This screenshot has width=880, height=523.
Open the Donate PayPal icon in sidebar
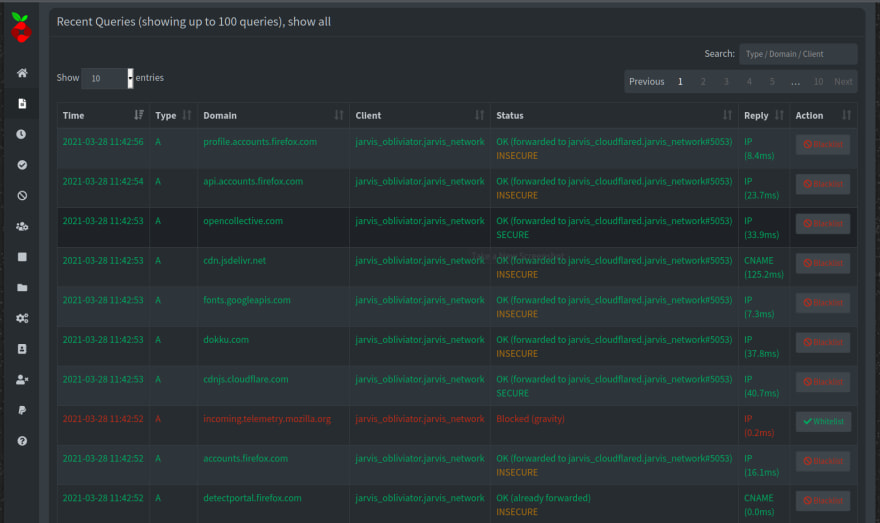point(22,410)
